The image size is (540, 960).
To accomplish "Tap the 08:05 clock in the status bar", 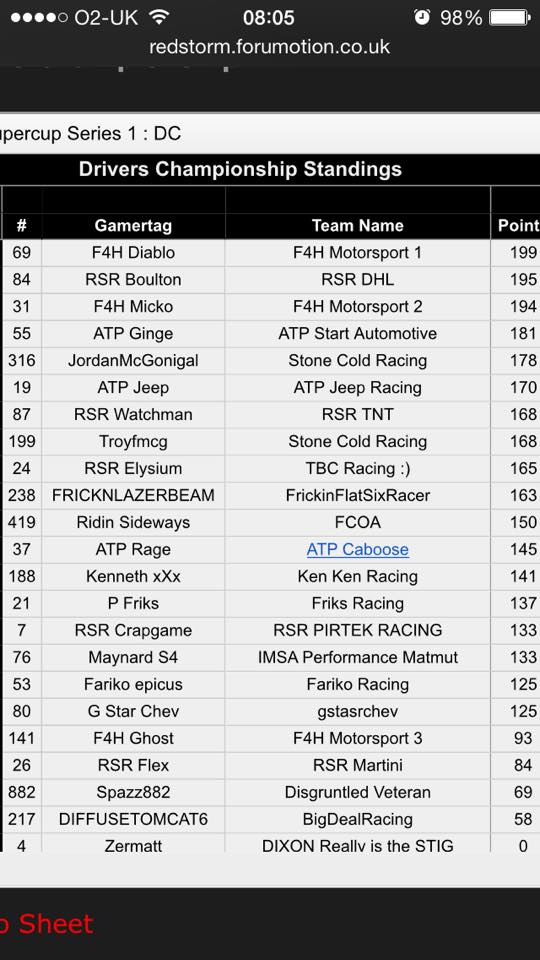I will pos(268,18).
